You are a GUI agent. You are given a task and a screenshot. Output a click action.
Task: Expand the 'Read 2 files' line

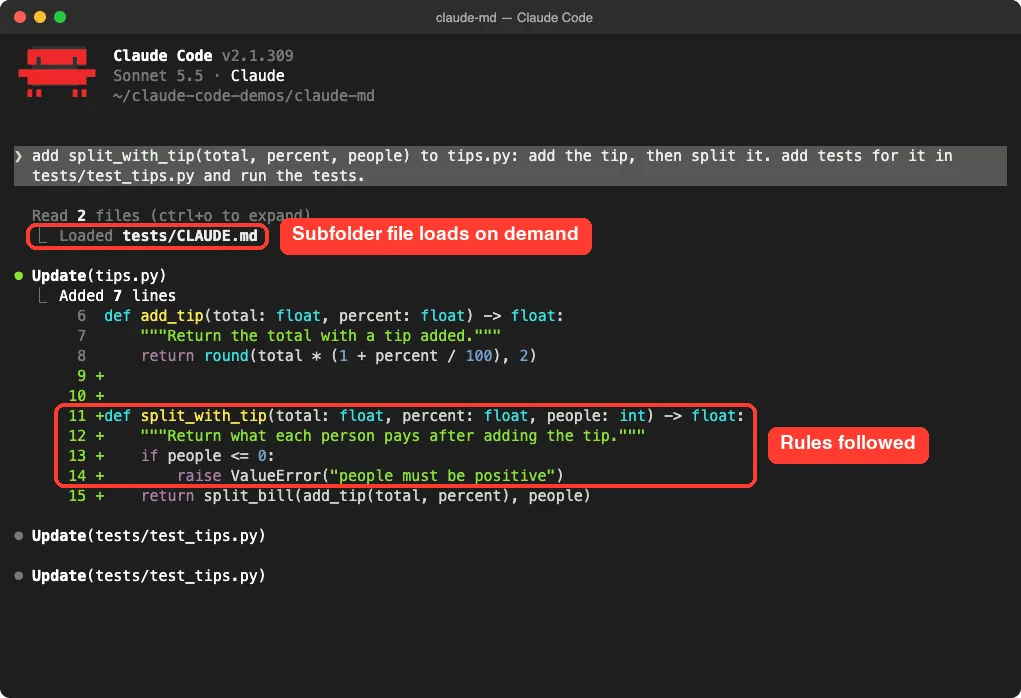click(171, 216)
